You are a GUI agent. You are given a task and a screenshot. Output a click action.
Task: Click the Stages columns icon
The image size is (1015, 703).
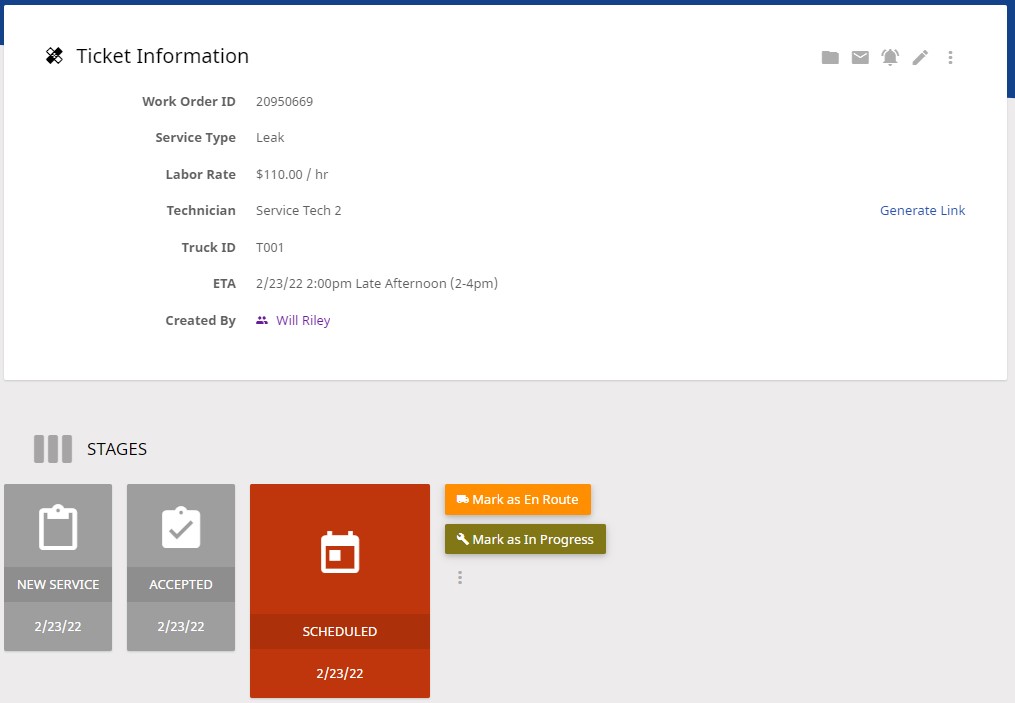[53, 449]
